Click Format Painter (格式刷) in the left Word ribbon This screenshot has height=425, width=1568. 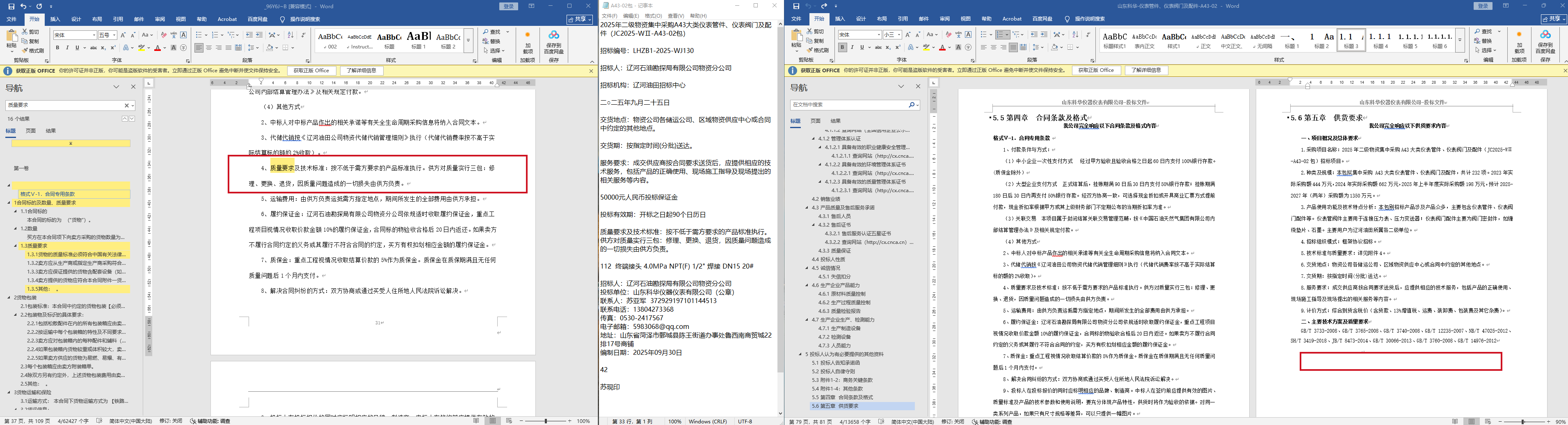tap(32, 51)
